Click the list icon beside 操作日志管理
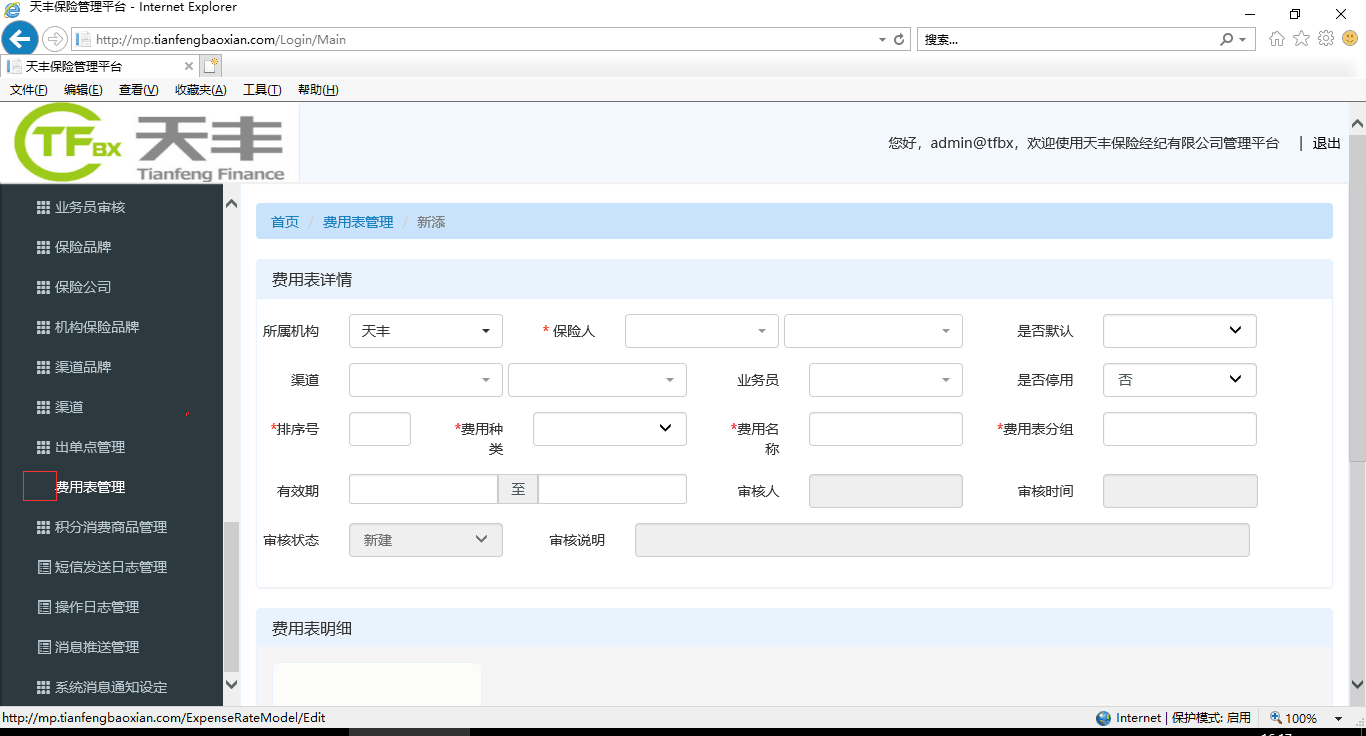1366x736 pixels. (x=43, y=607)
